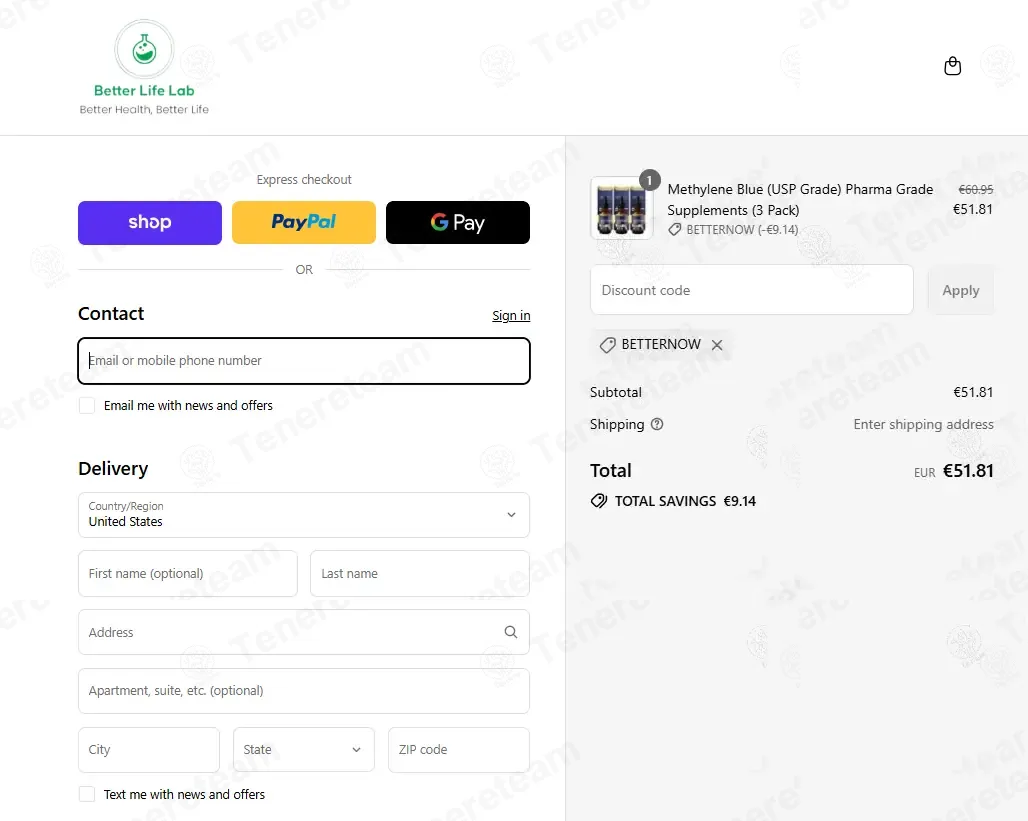Open the shopping bag cart icon
Viewport: 1028px width, 821px height.
tap(952, 66)
